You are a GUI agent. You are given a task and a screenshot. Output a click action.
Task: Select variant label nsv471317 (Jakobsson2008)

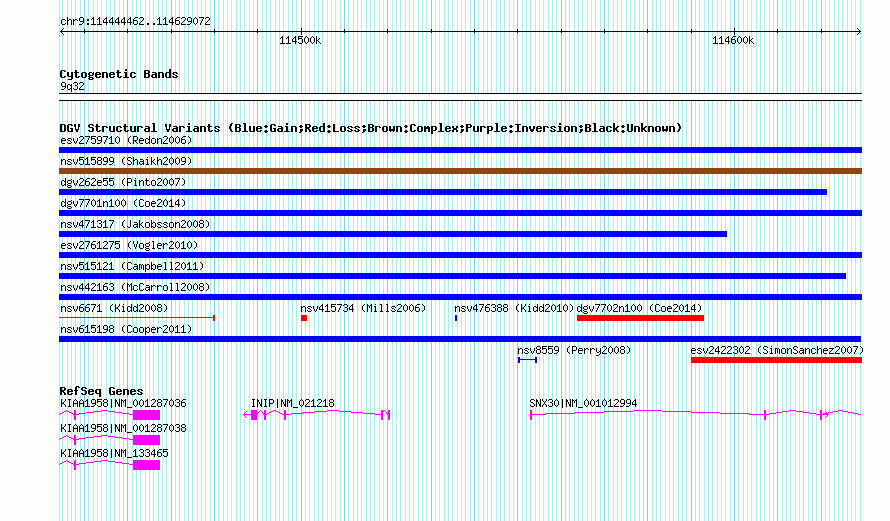pyautogui.click(x=135, y=224)
